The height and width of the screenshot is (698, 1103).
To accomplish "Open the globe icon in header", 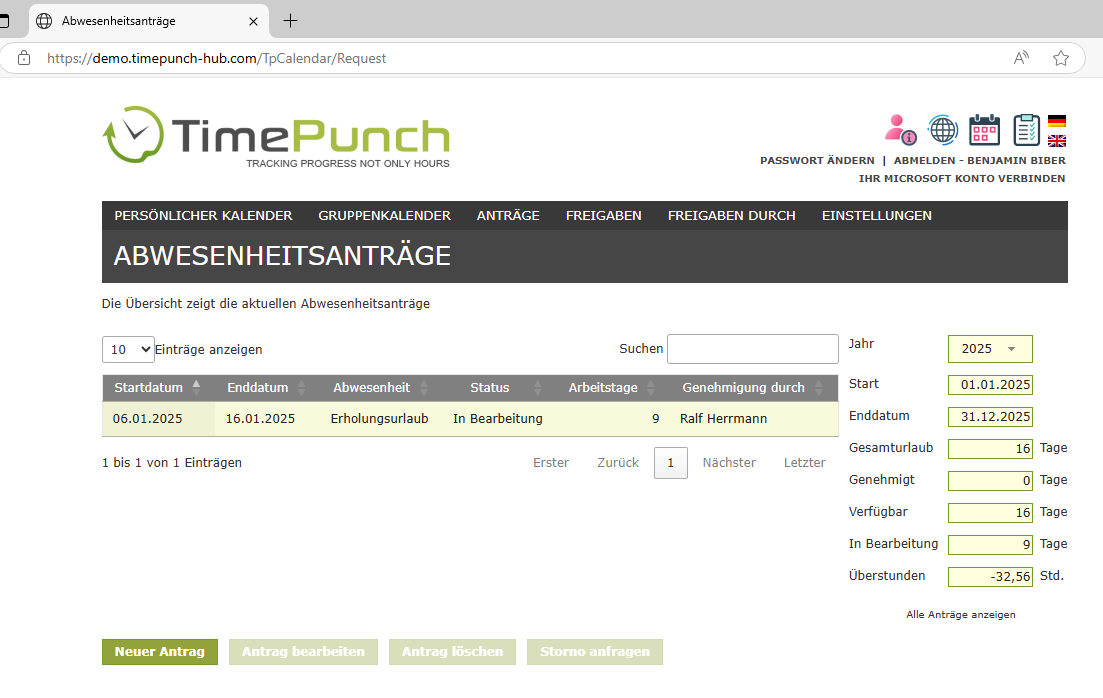I will [x=942, y=129].
